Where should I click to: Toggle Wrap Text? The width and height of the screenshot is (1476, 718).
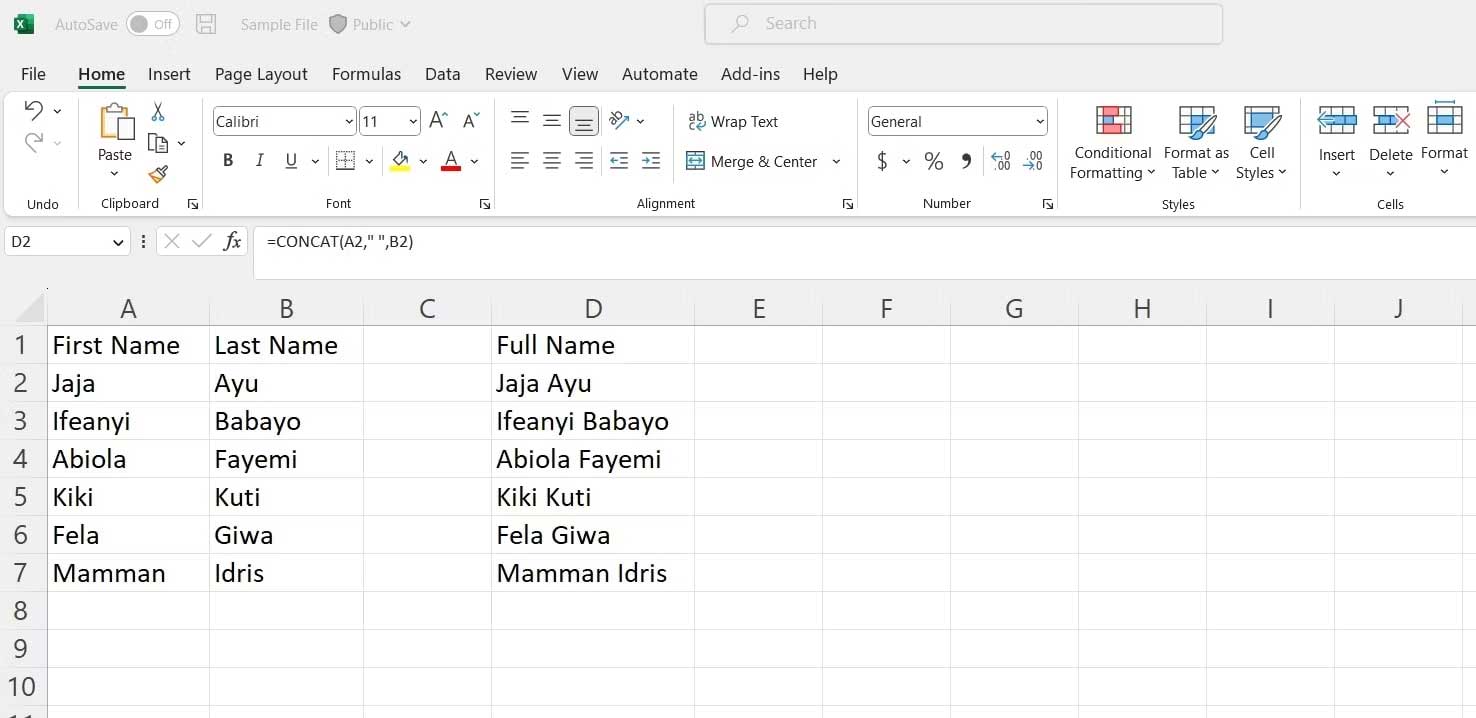pos(733,121)
